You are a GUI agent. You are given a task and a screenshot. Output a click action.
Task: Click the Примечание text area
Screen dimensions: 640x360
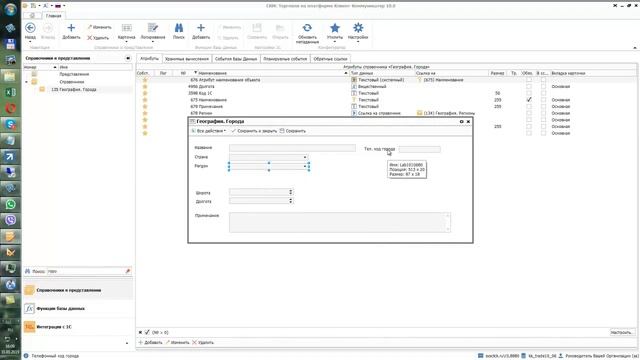click(x=340, y=222)
